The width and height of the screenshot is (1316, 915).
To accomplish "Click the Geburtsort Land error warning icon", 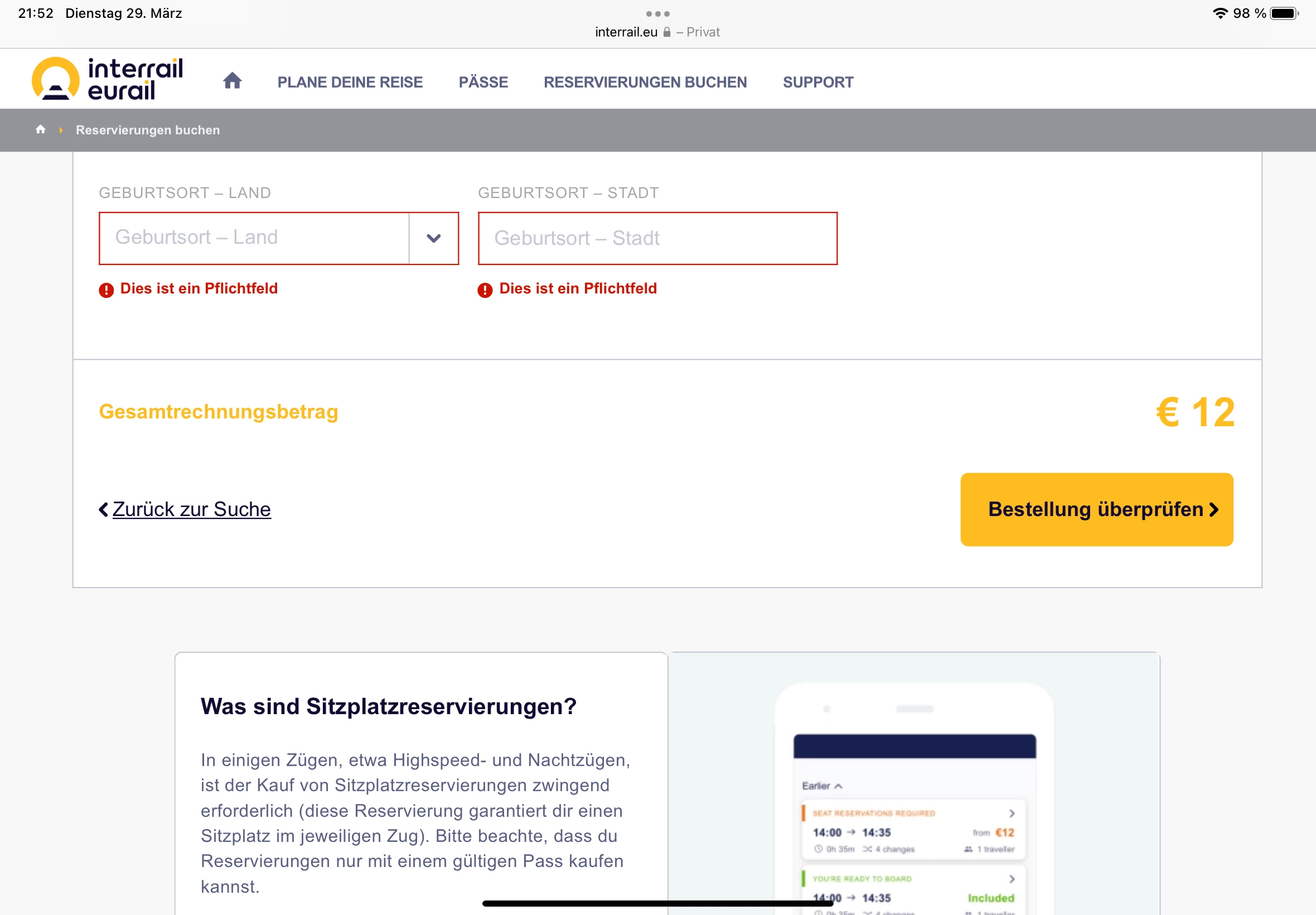I will tap(106, 290).
